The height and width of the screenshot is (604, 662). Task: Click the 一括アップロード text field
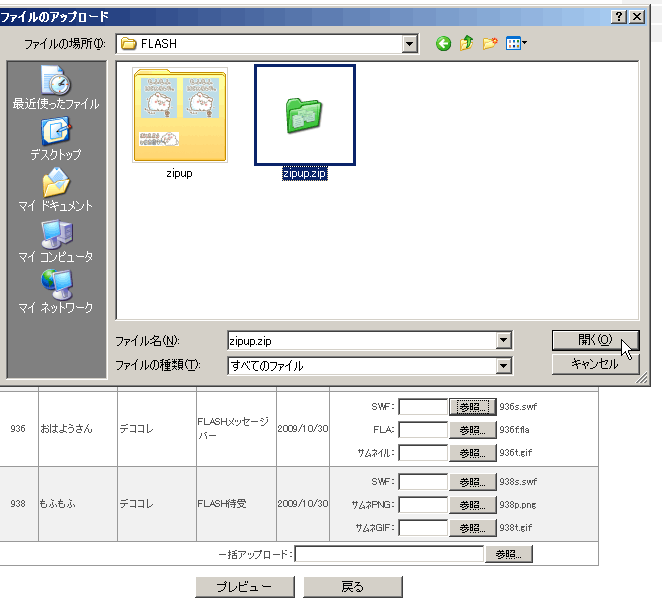pos(389,554)
